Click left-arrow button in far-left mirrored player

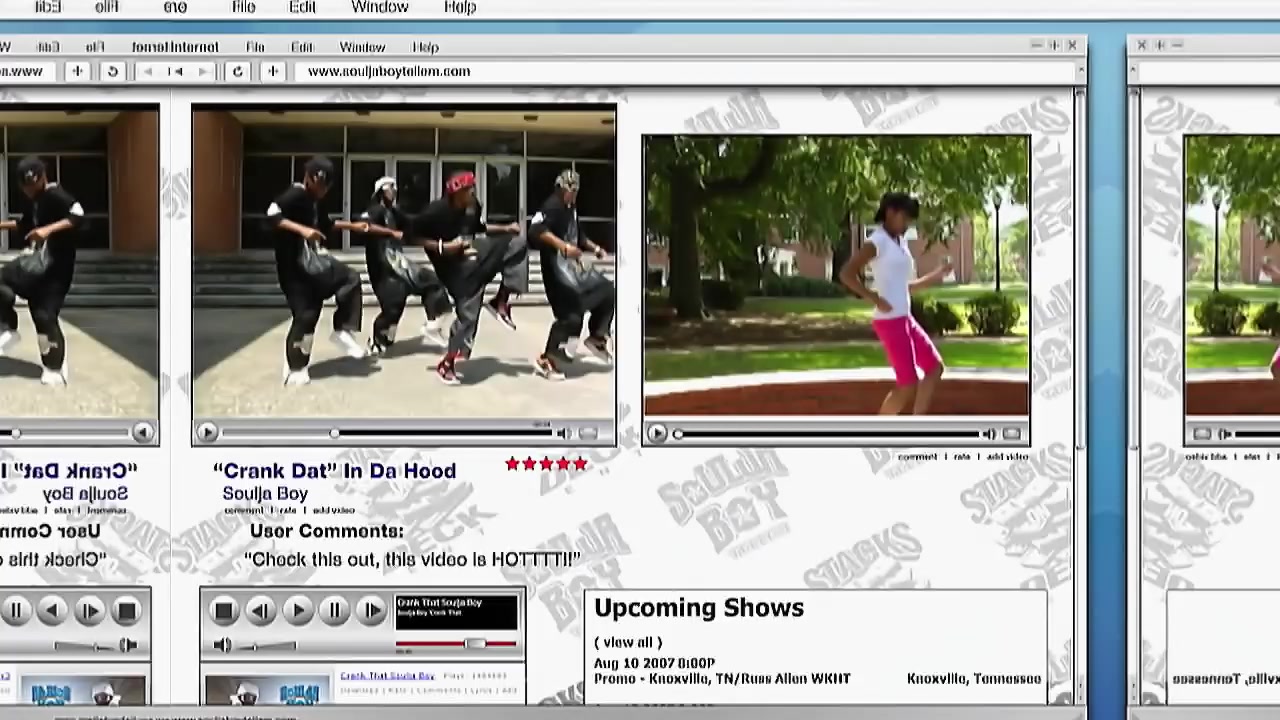pyautogui.click(x=52, y=610)
